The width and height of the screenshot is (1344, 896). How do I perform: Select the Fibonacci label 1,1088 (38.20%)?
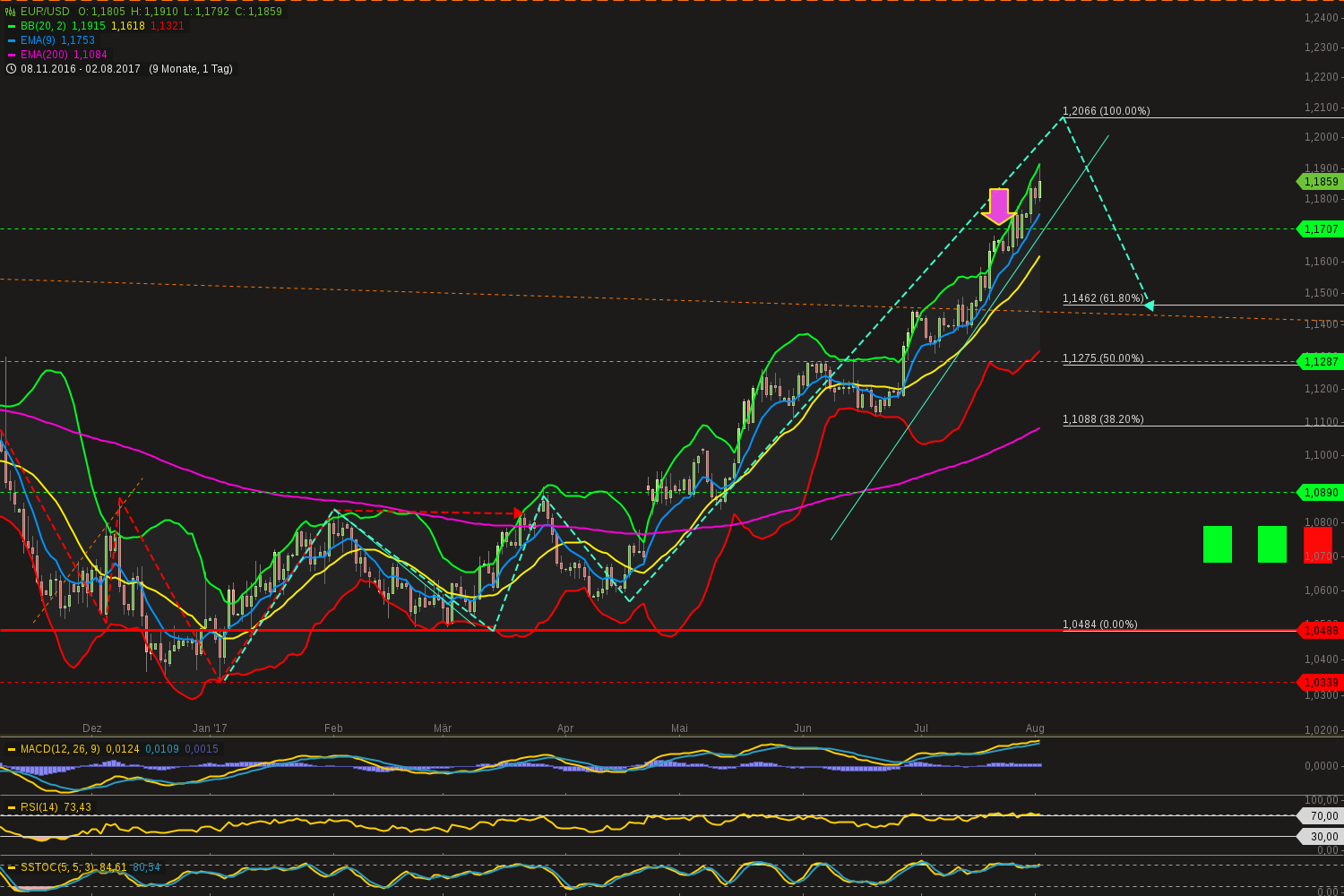(x=1103, y=419)
